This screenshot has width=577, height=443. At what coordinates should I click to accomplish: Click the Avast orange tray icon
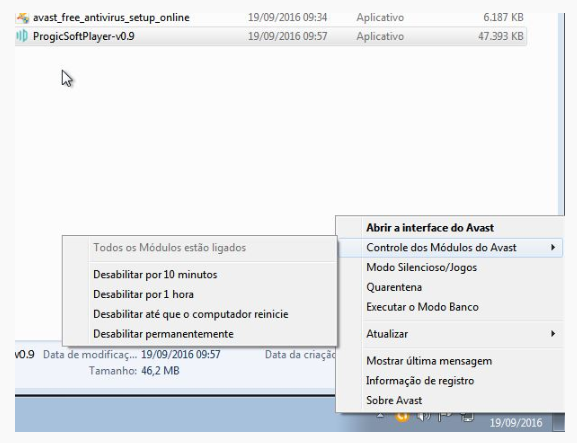pos(402,417)
